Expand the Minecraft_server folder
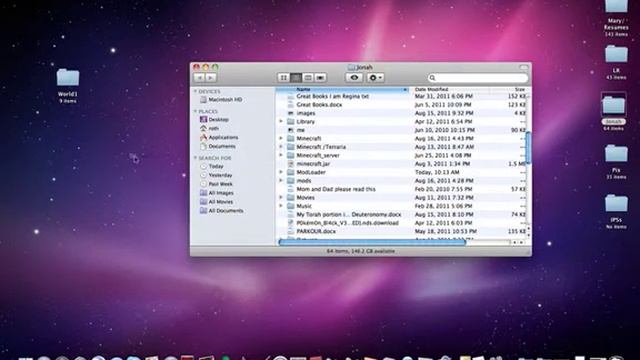This screenshot has width=640, height=360. pyautogui.click(x=281, y=155)
